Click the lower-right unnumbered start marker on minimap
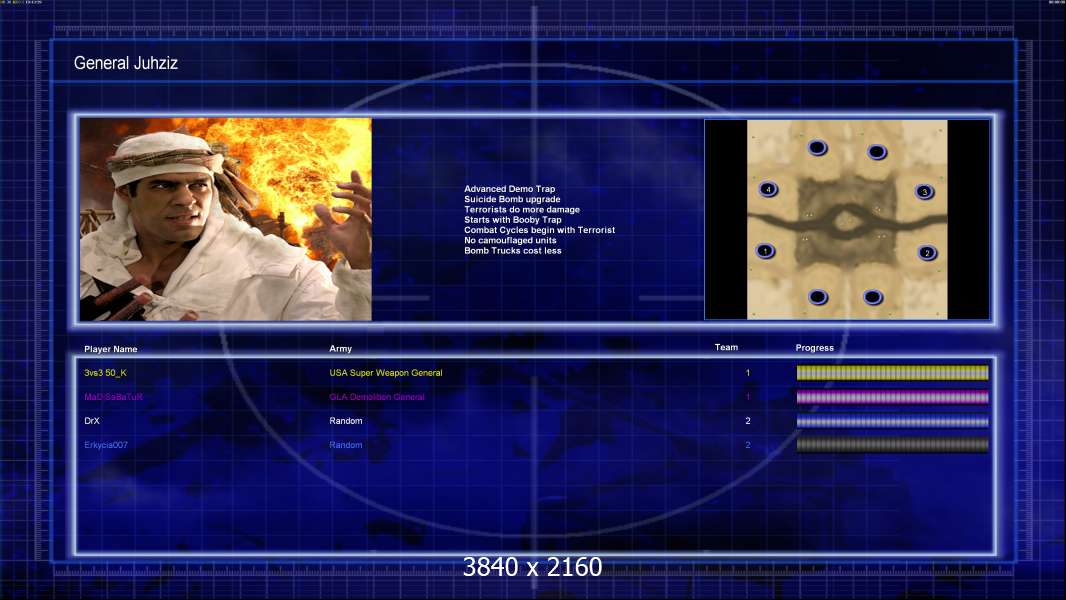 (873, 297)
